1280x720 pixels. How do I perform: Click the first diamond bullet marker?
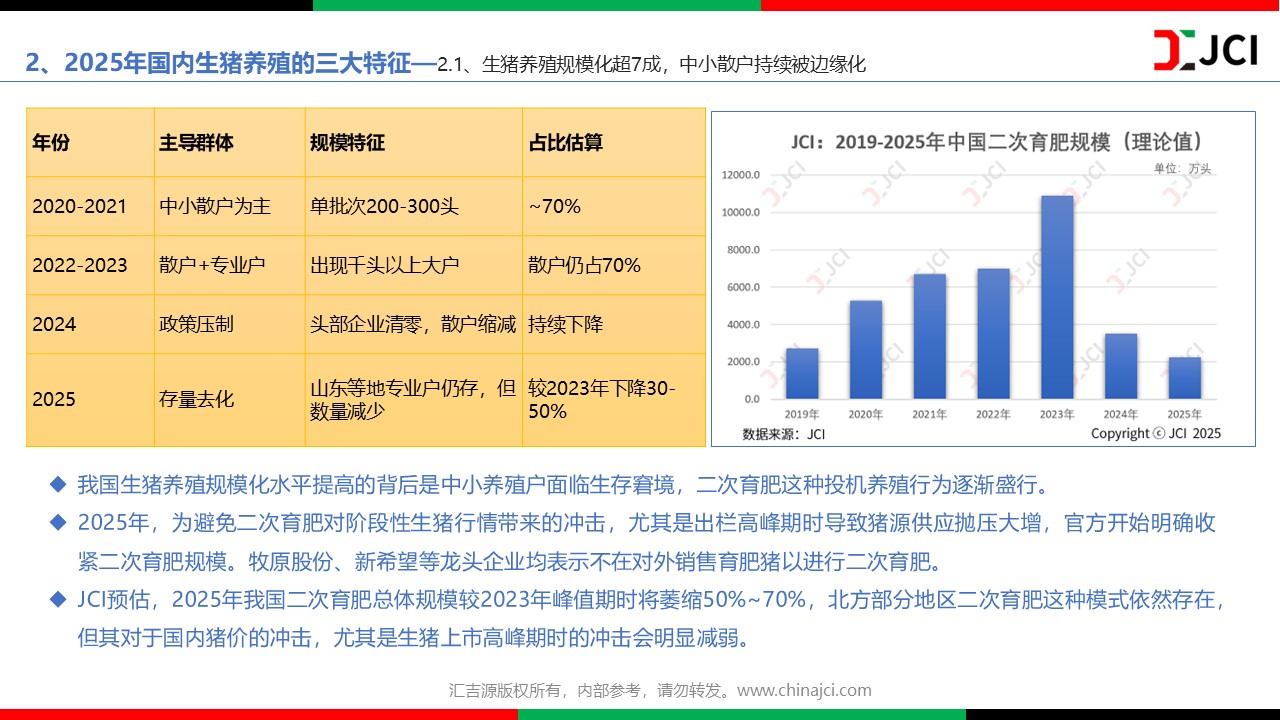(x=58, y=486)
